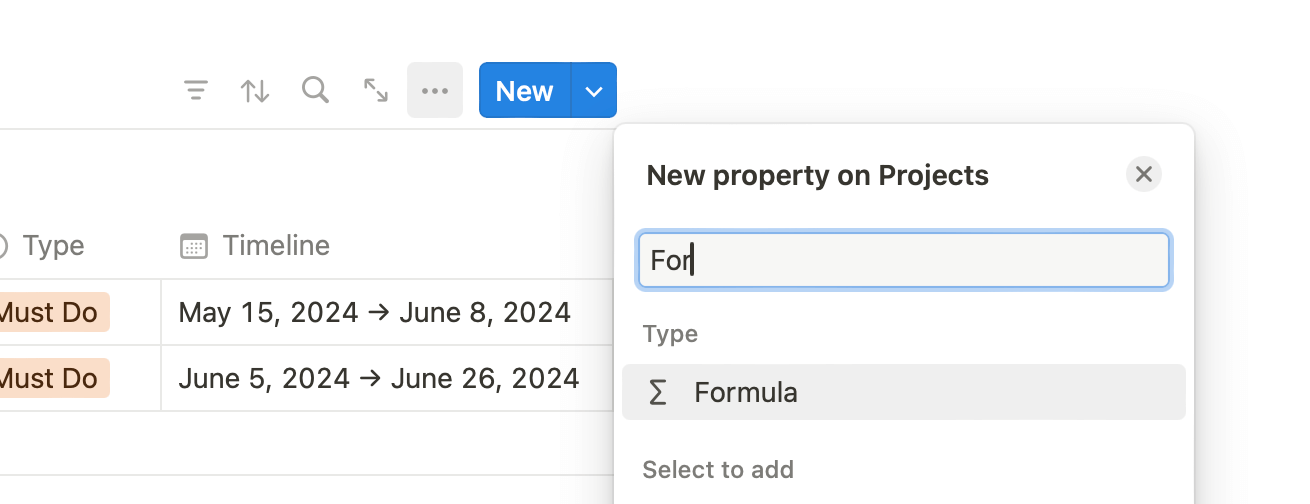This screenshot has height=504, width=1310.
Task: Click the "New property on Projects" panel title
Action: click(817, 176)
